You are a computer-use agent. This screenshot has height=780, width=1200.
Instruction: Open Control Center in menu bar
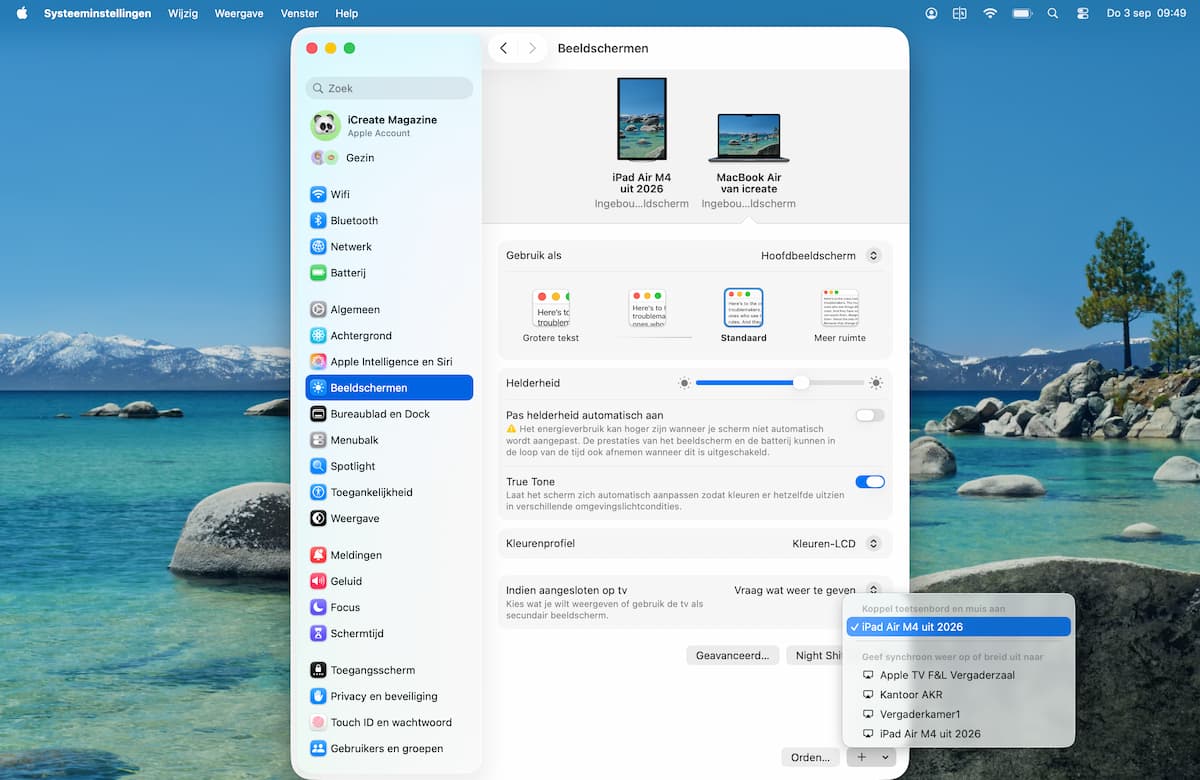(1083, 13)
